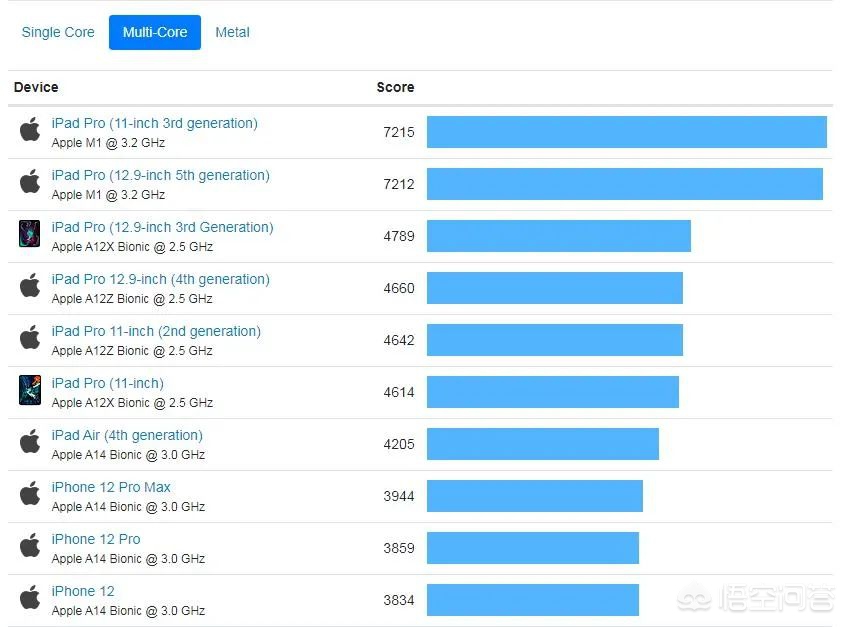Click the score bar for 4642

pyautogui.click(x=555, y=340)
